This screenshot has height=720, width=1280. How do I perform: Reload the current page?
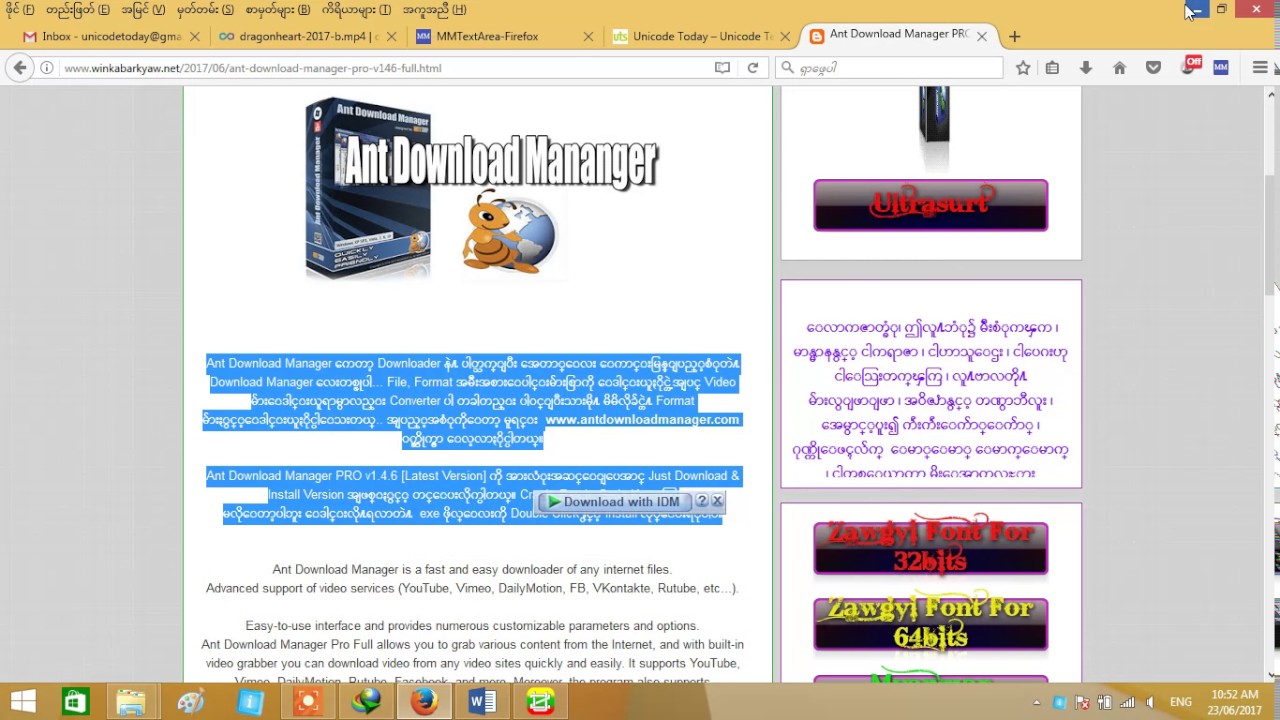(753, 68)
